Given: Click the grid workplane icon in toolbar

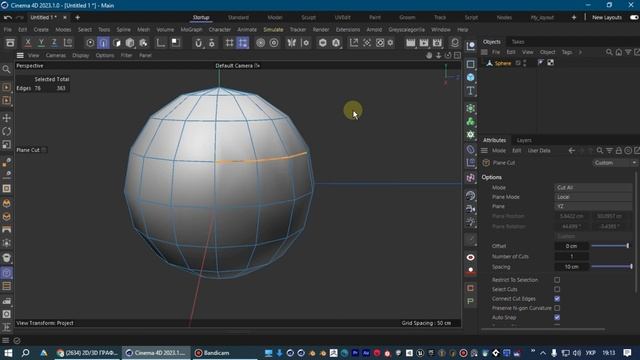Looking at the screenshot, I should point(229,43).
